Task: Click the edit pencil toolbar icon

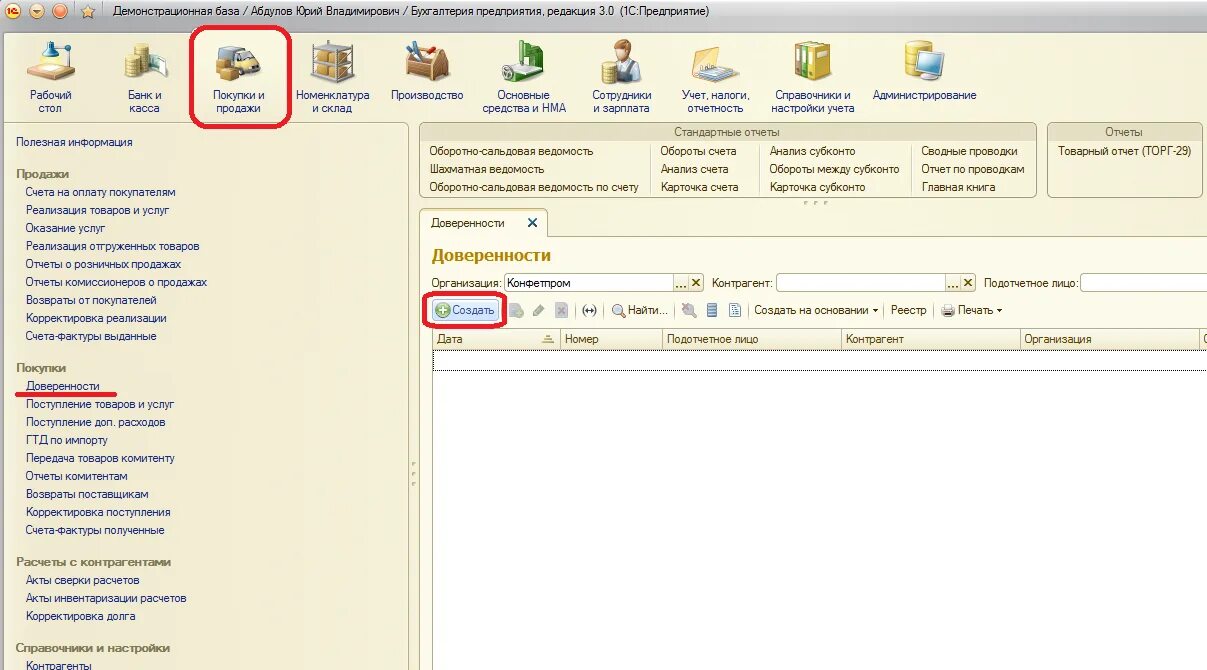Action: click(x=539, y=311)
